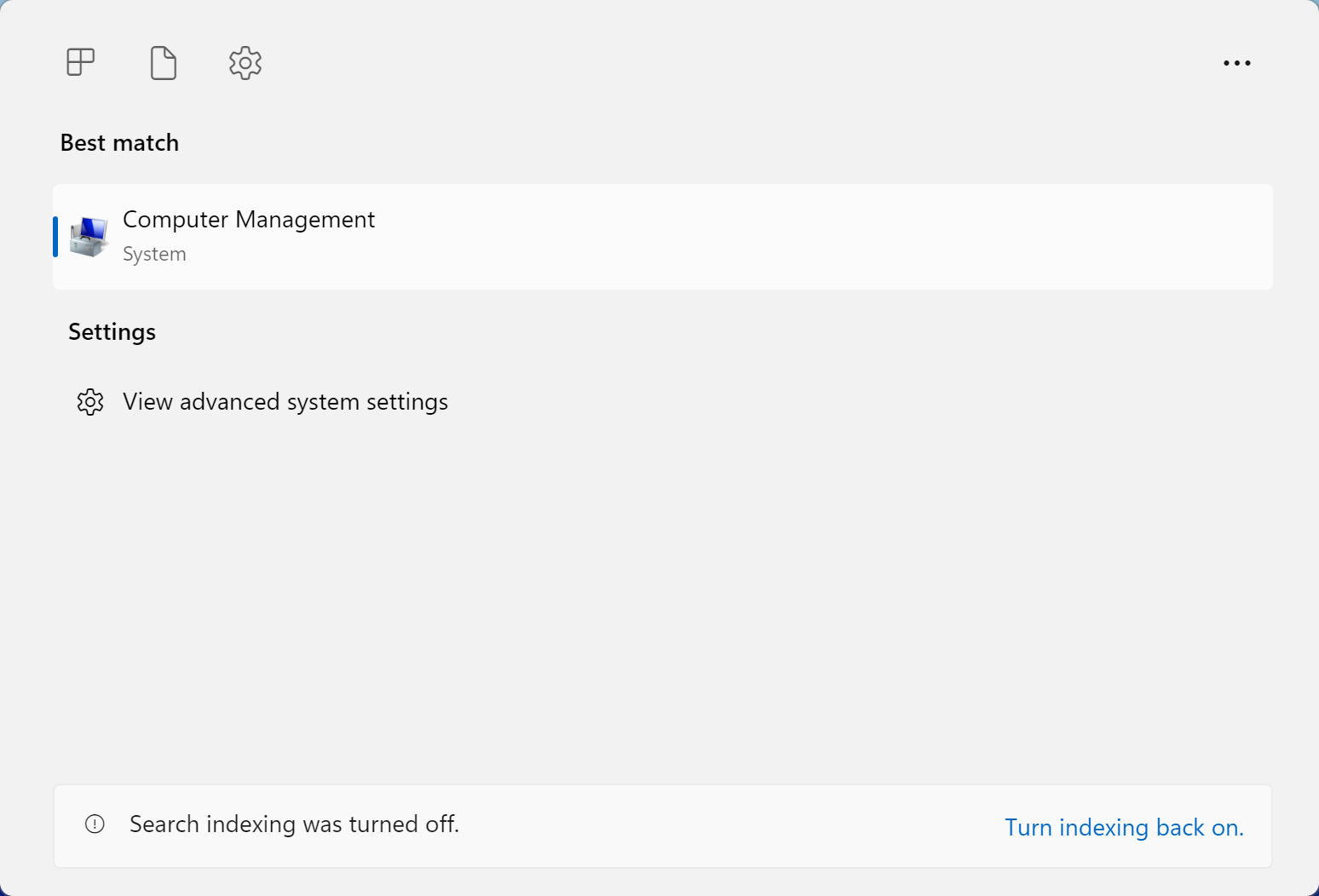Select the Documents filter icon
Viewport: 1319px width, 896px height.
tap(163, 63)
